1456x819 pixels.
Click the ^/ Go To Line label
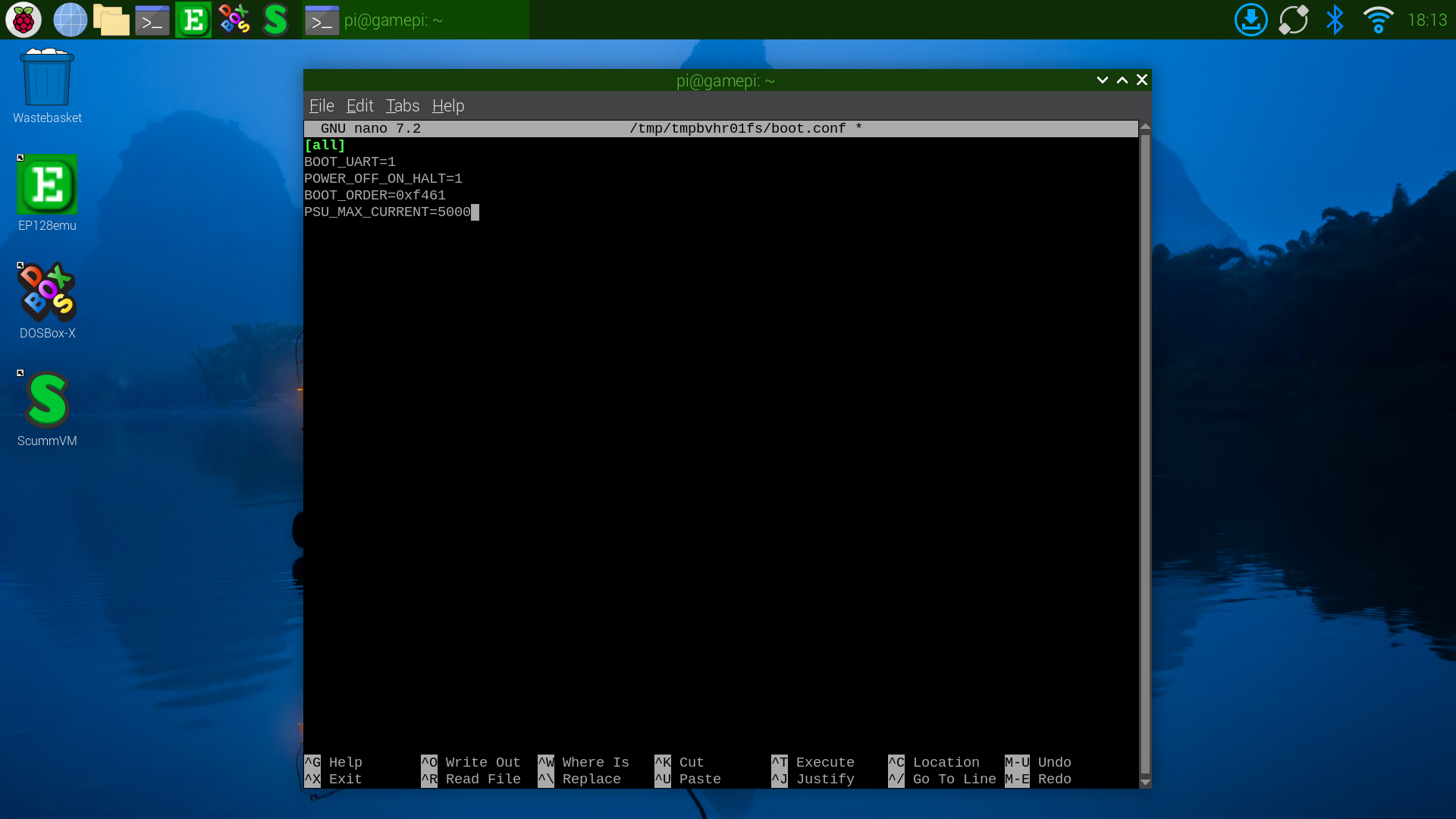pos(943,779)
